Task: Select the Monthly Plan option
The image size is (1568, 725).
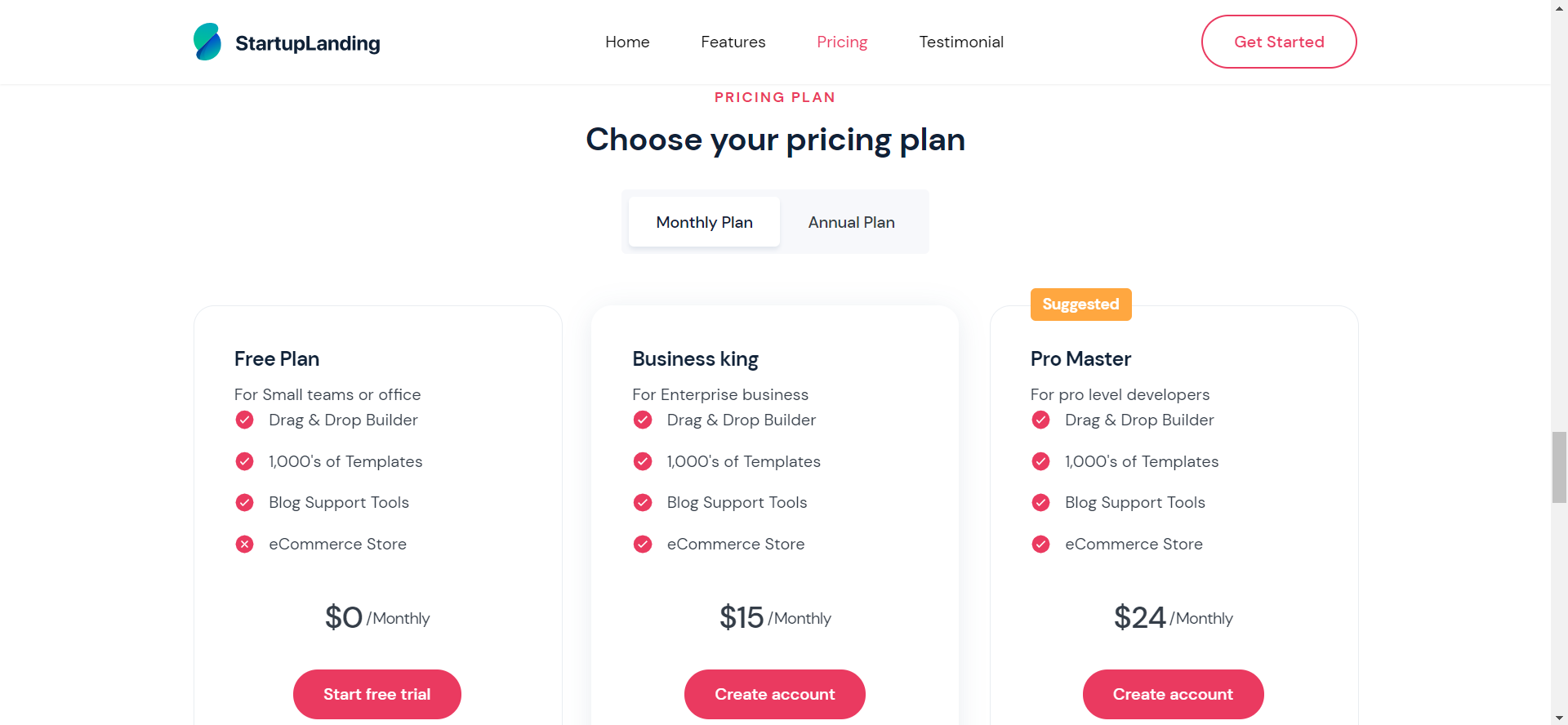Action: click(x=704, y=221)
